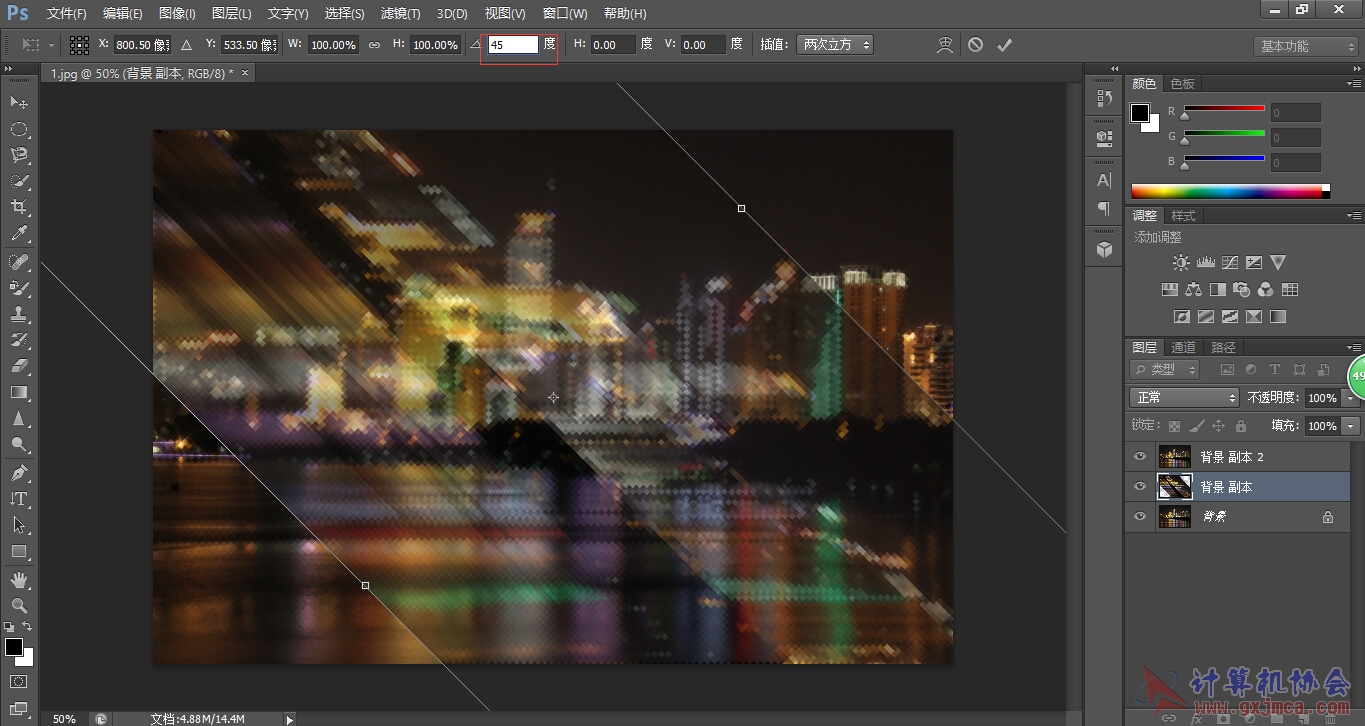
Task: Select the Polygonal Lasso tool
Action: [19, 155]
